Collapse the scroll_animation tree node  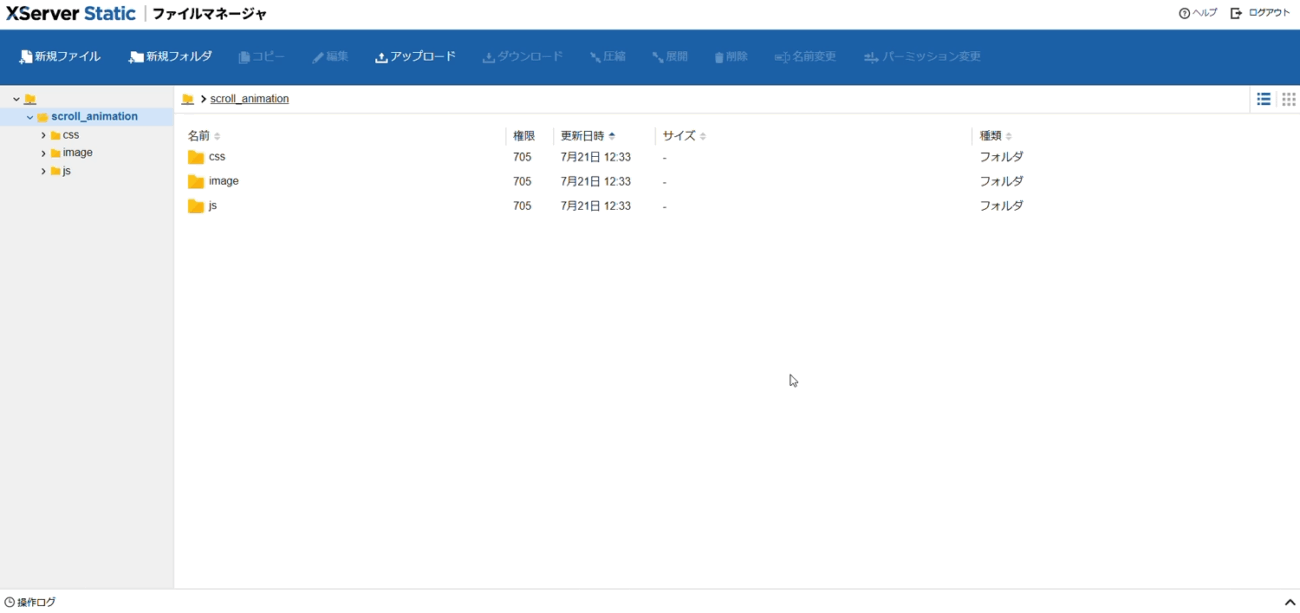(x=30, y=117)
